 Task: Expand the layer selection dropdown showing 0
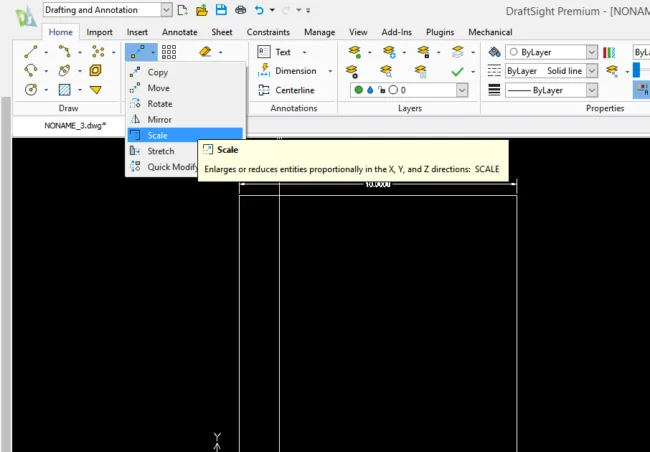pyautogui.click(x=461, y=90)
